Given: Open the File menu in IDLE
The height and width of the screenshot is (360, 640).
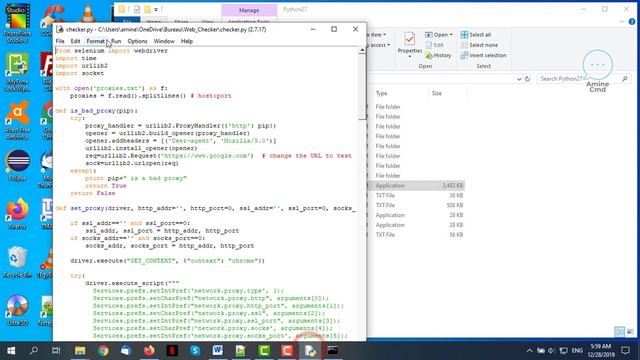Looking at the screenshot, I should (x=60, y=41).
